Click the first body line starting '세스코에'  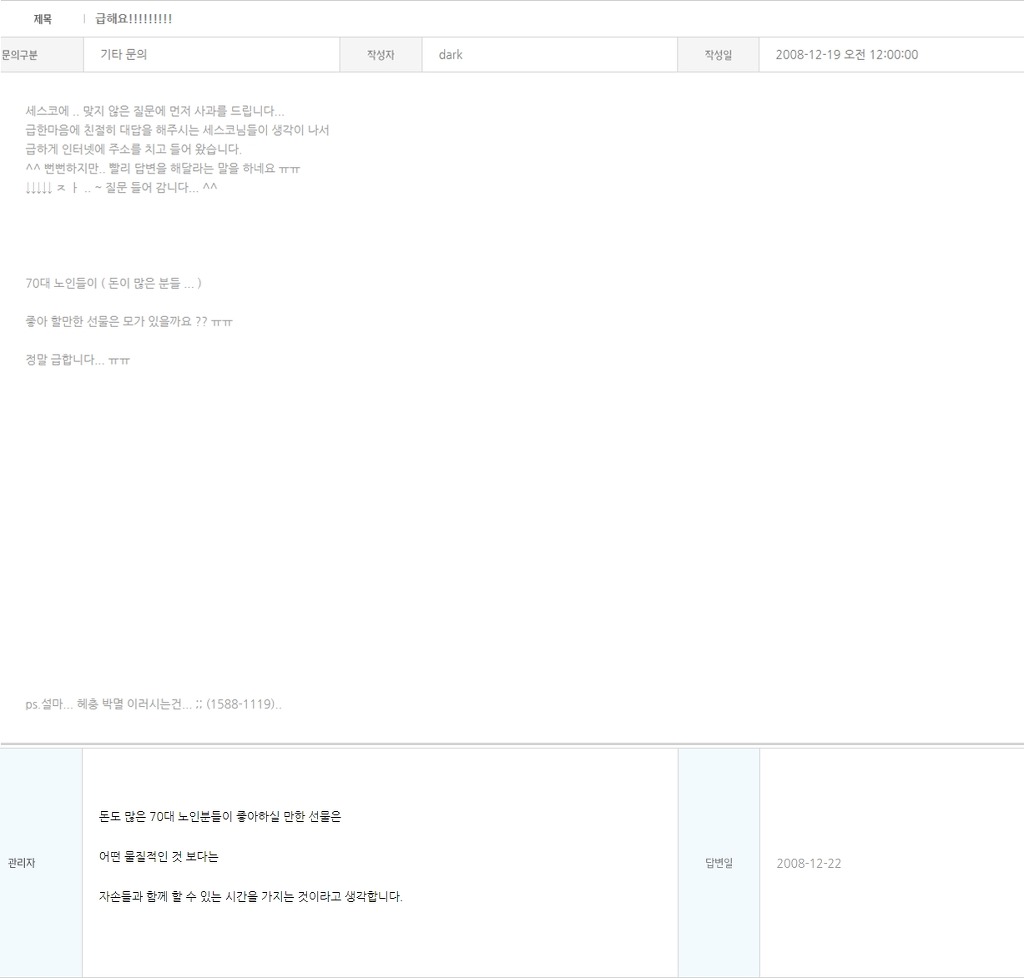pos(155,111)
